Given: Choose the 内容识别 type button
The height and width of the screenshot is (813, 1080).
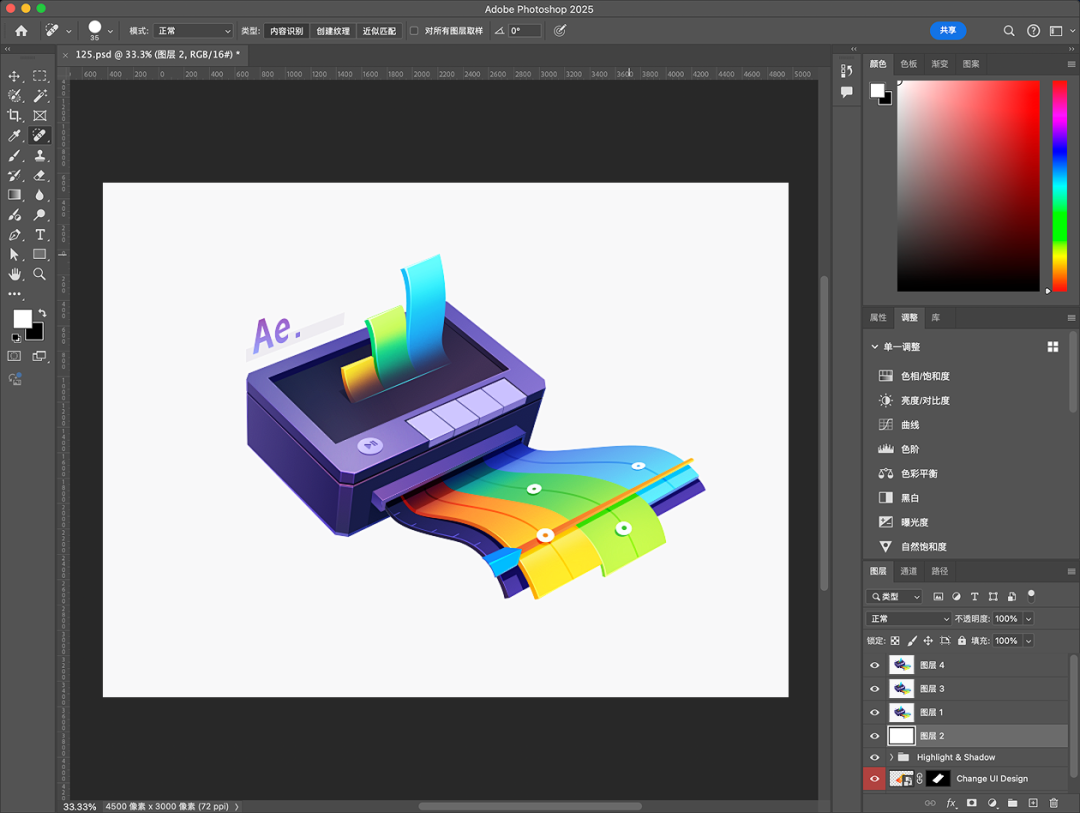Looking at the screenshot, I should [x=286, y=31].
